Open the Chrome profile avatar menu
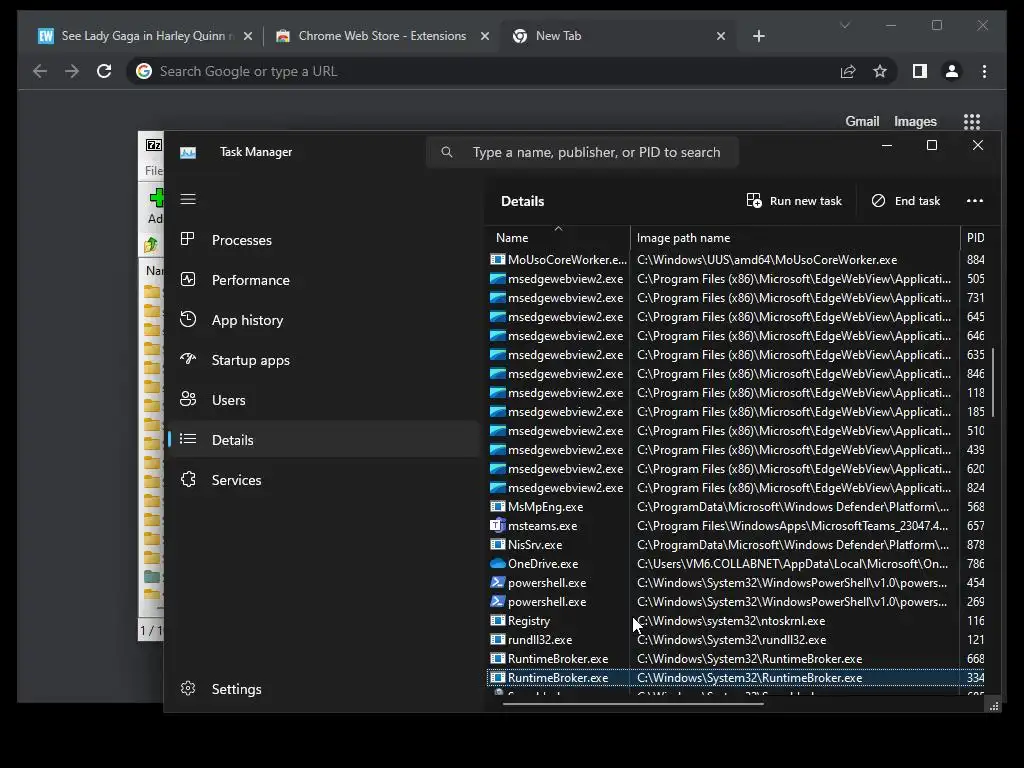This screenshot has width=1024, height=768. [952, 71]
